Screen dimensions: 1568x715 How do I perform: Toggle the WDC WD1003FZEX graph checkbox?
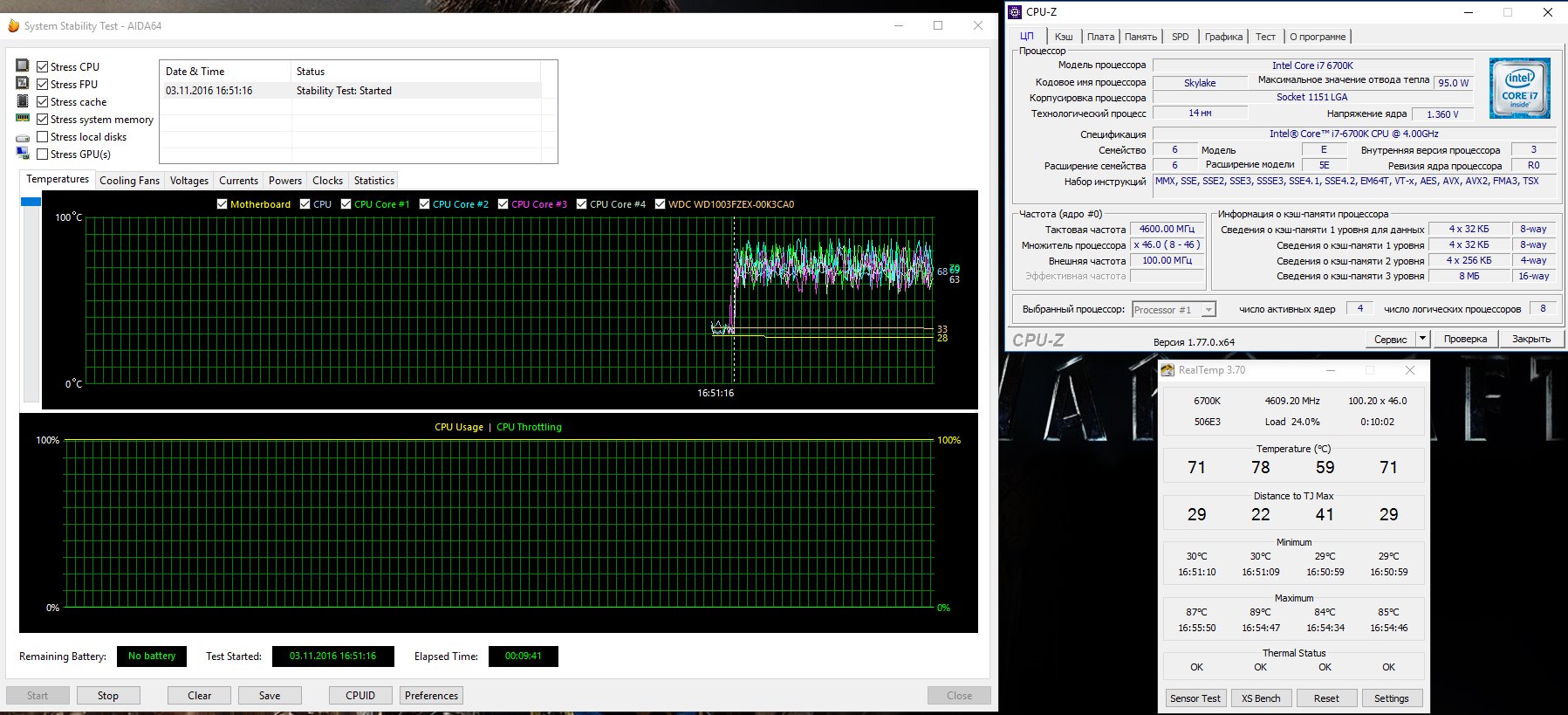tap(660, 204)
